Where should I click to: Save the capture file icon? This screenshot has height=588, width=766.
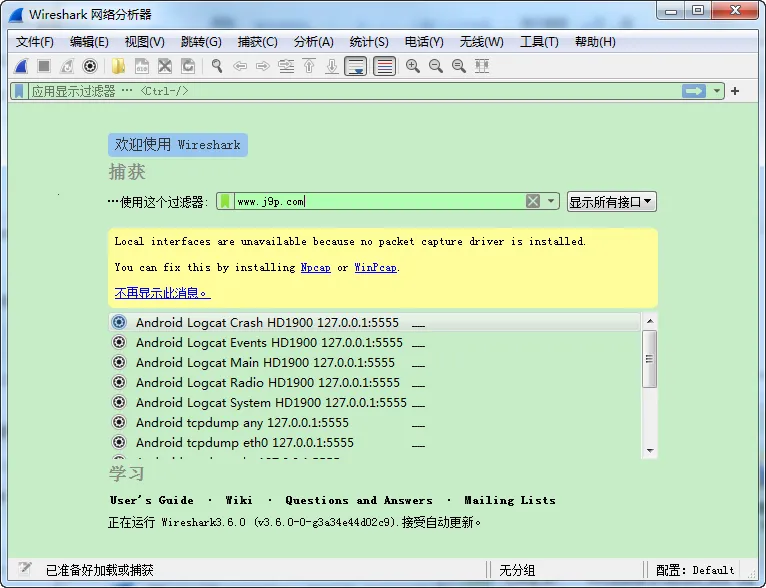pos(142,66)
